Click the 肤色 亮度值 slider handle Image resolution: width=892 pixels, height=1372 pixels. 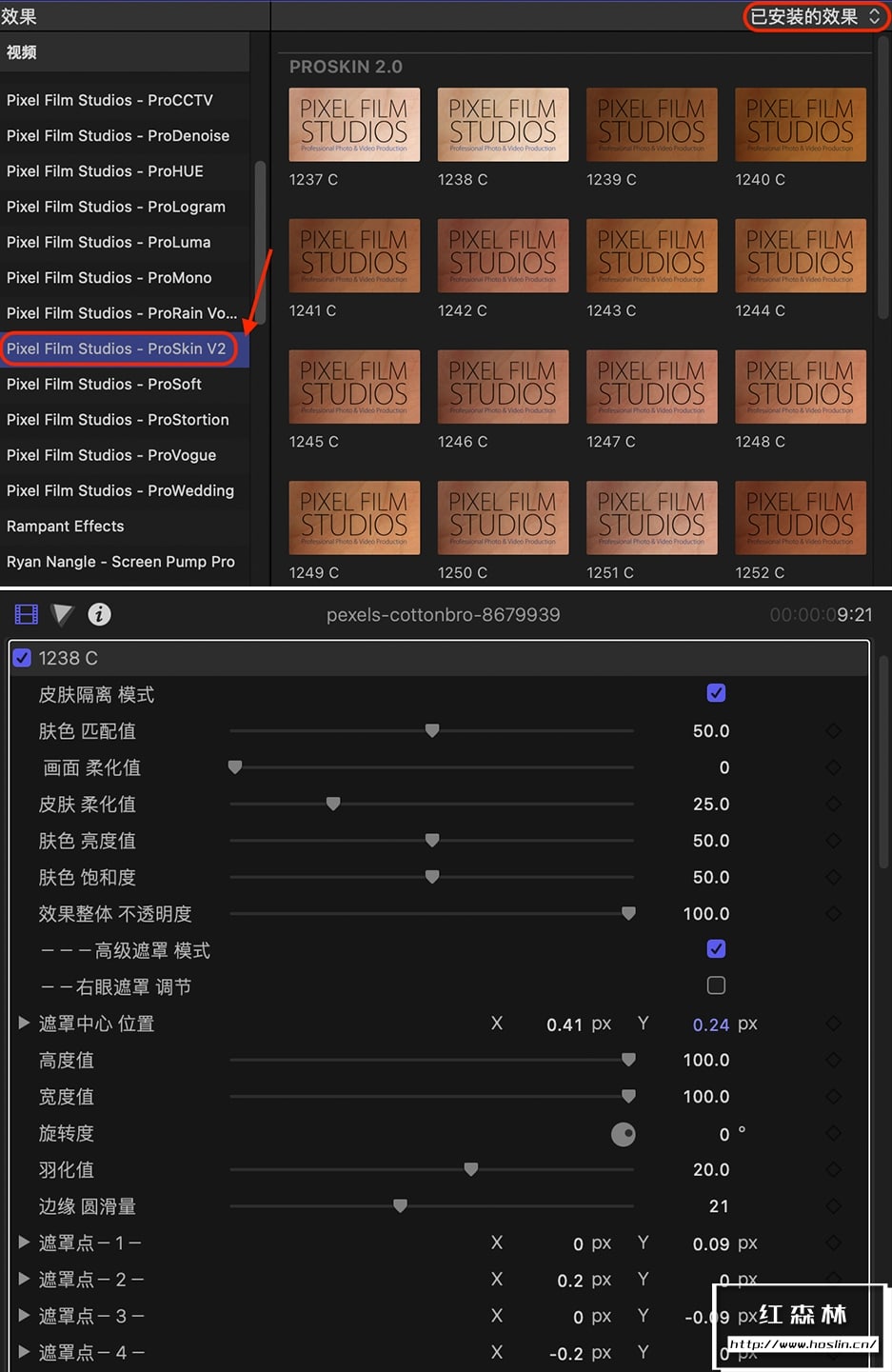coord(432,840)
